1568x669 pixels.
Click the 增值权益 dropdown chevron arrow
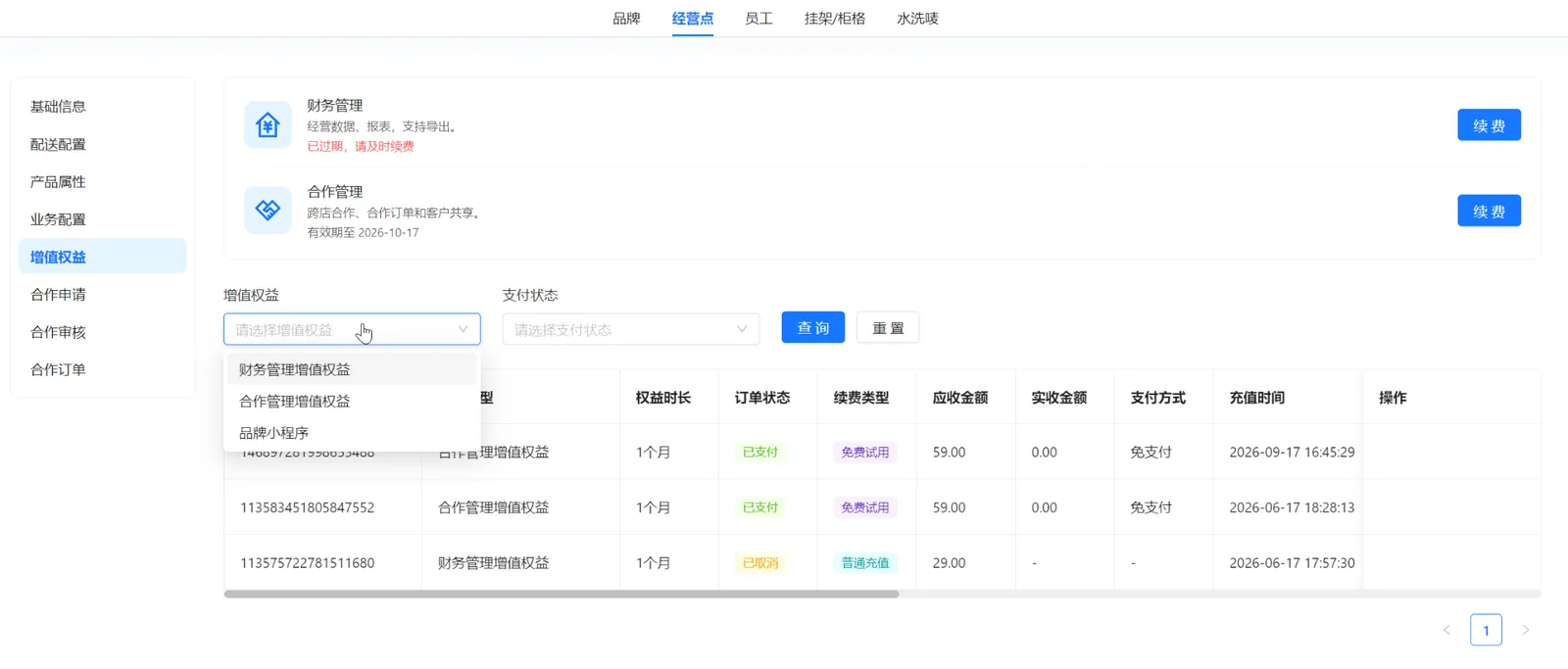click(x=463, y=329)
